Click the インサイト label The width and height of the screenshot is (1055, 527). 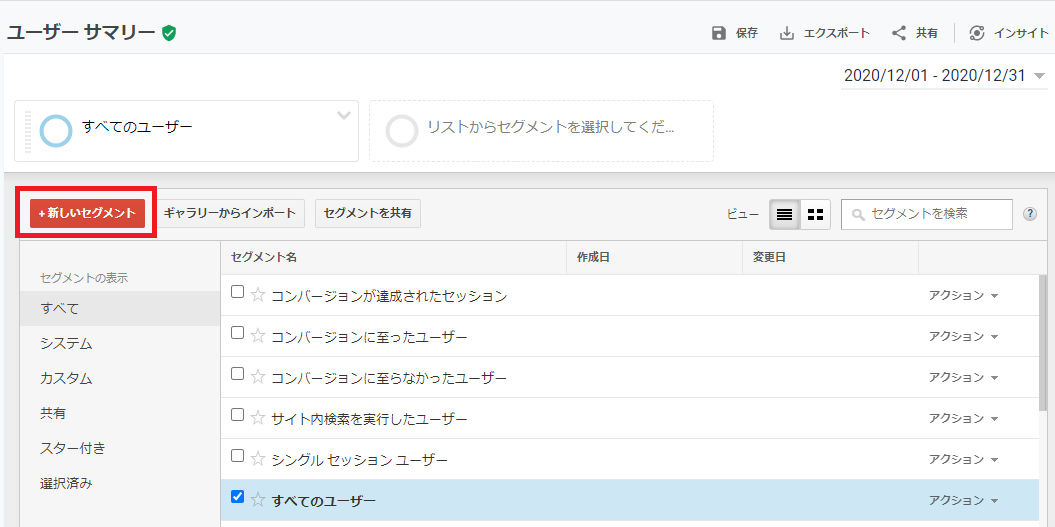pos(1021,33)
